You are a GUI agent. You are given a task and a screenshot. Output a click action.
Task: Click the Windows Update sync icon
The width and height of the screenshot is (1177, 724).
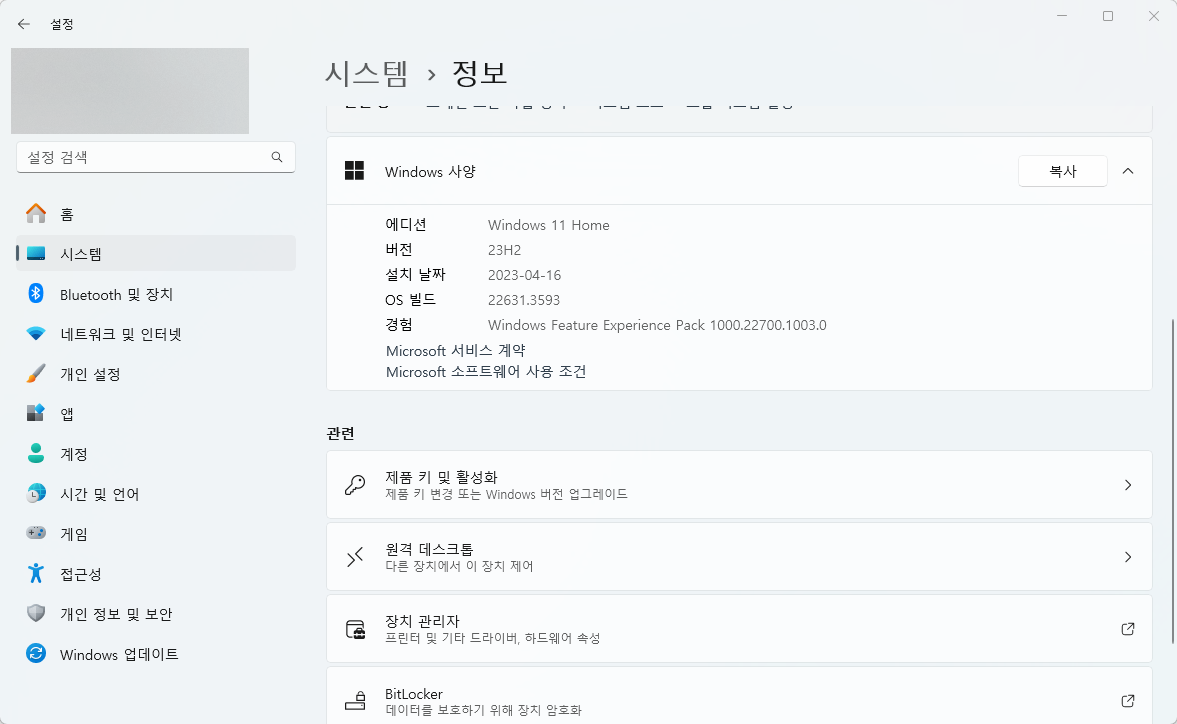coord(35,653)
